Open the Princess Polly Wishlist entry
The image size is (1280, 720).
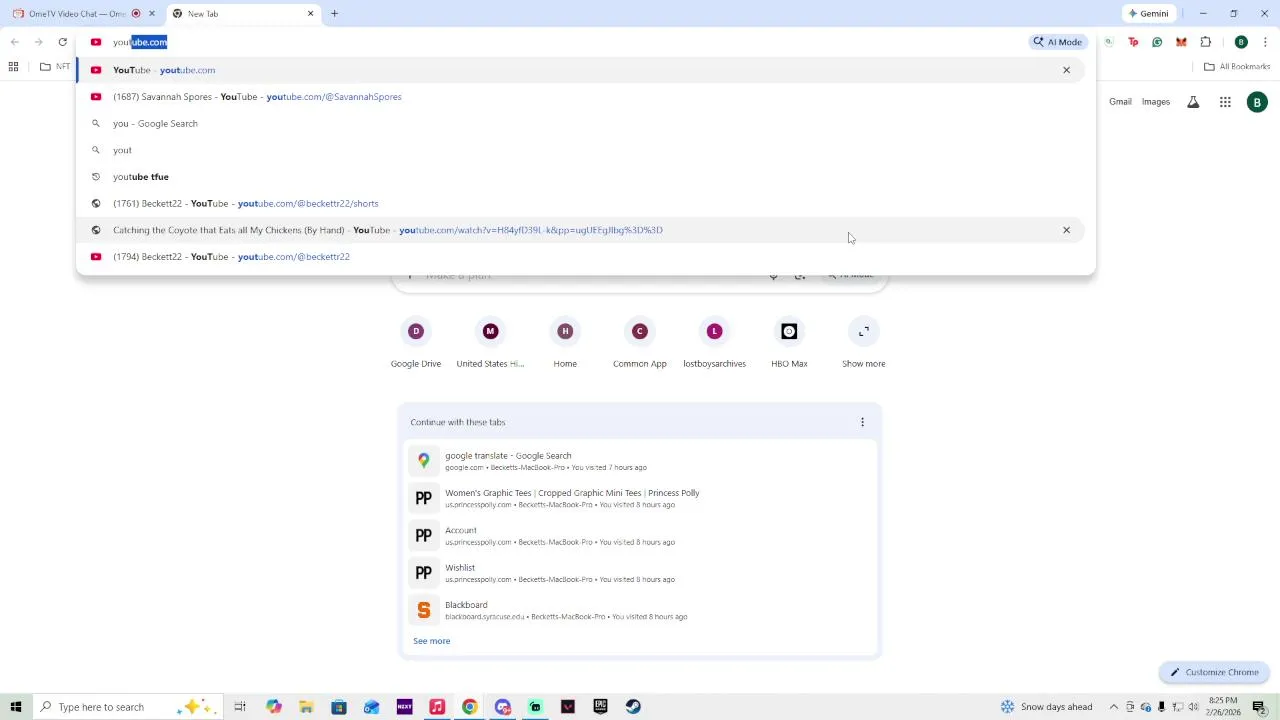pyautogui.click(x=640, y=573)
